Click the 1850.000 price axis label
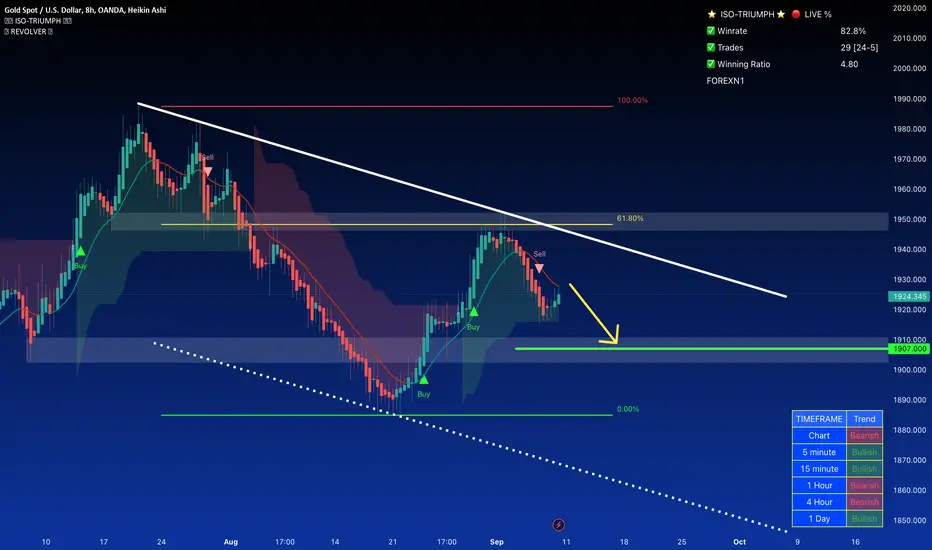The height and width of the screenshot is (550, 932). 909,520
